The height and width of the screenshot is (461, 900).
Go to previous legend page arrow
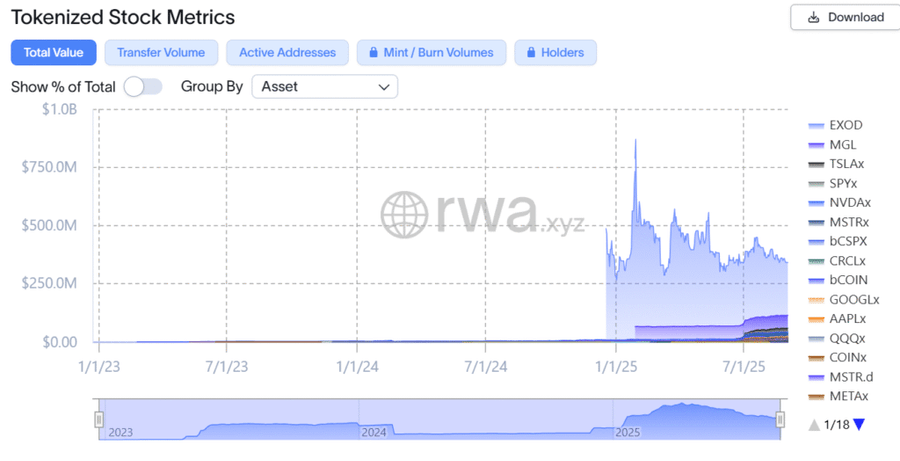pyautogui.click(x=813, y=425)
